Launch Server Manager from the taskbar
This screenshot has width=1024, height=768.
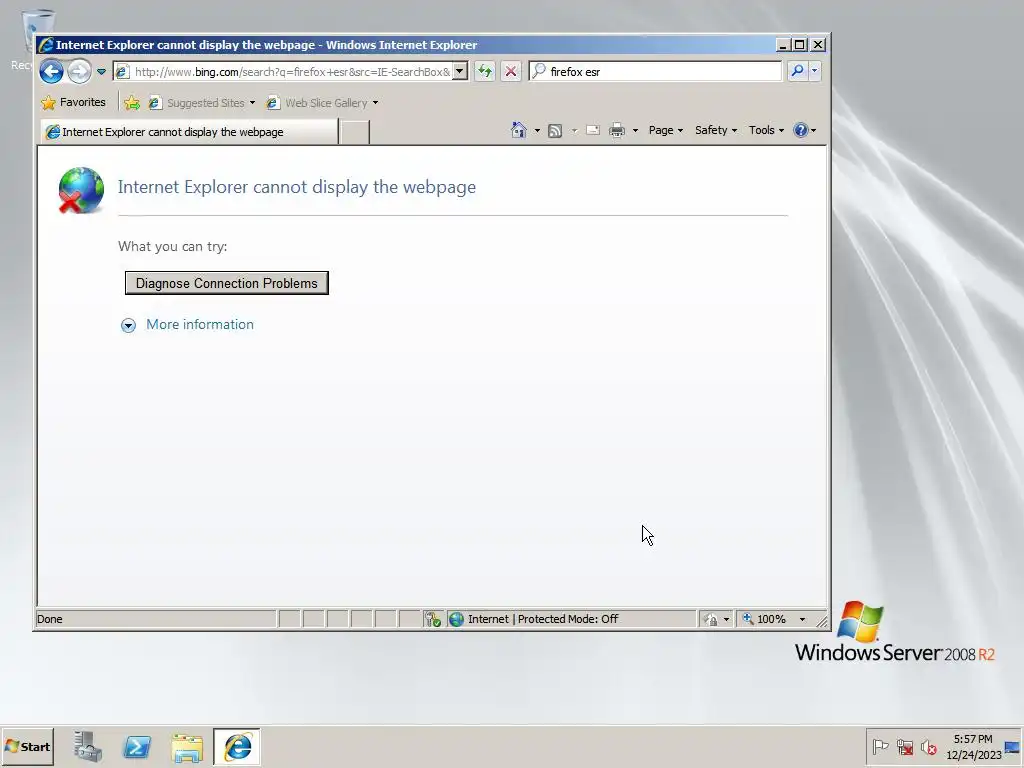[88, 747]
